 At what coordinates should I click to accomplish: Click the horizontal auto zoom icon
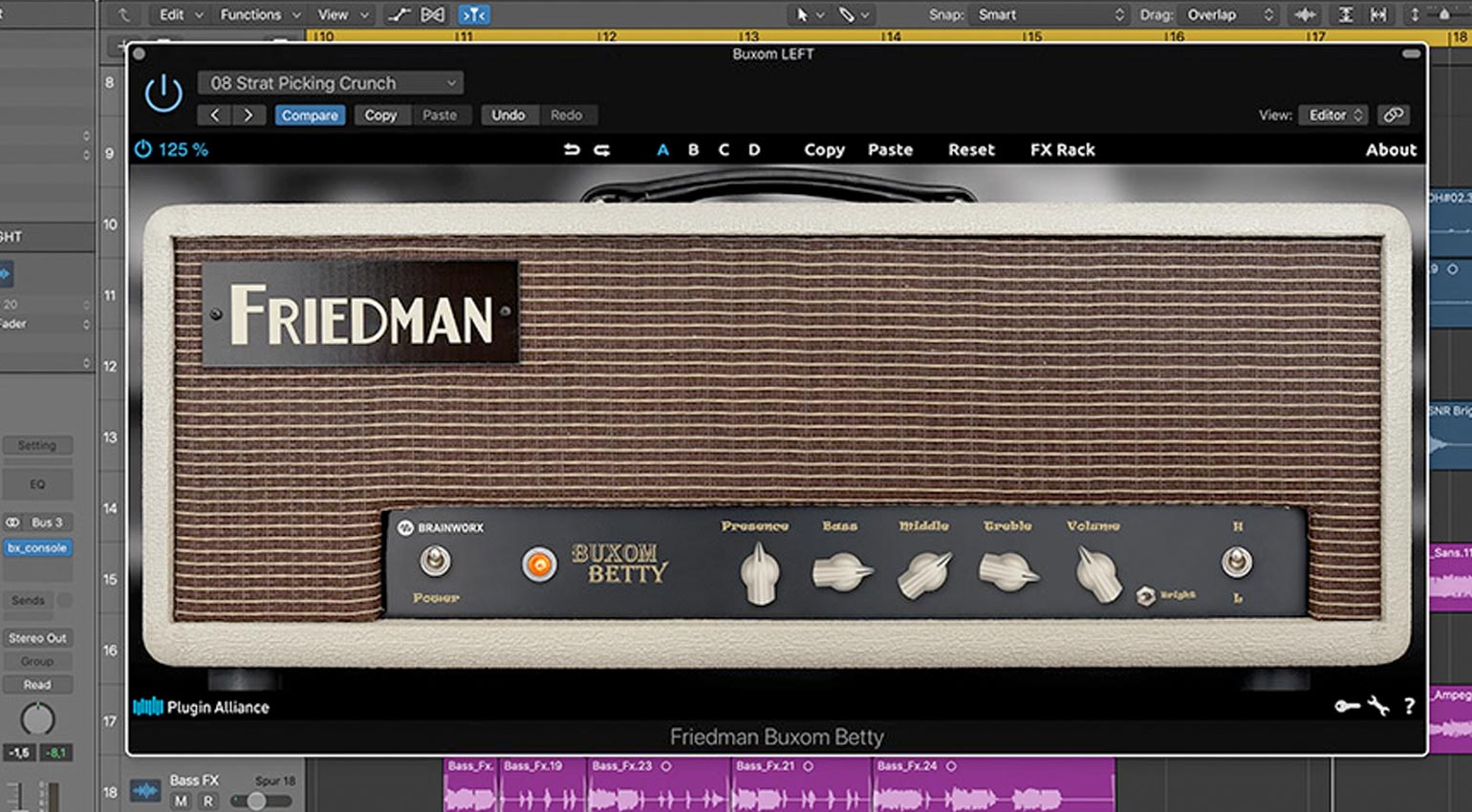click(x=1378, y=14)
